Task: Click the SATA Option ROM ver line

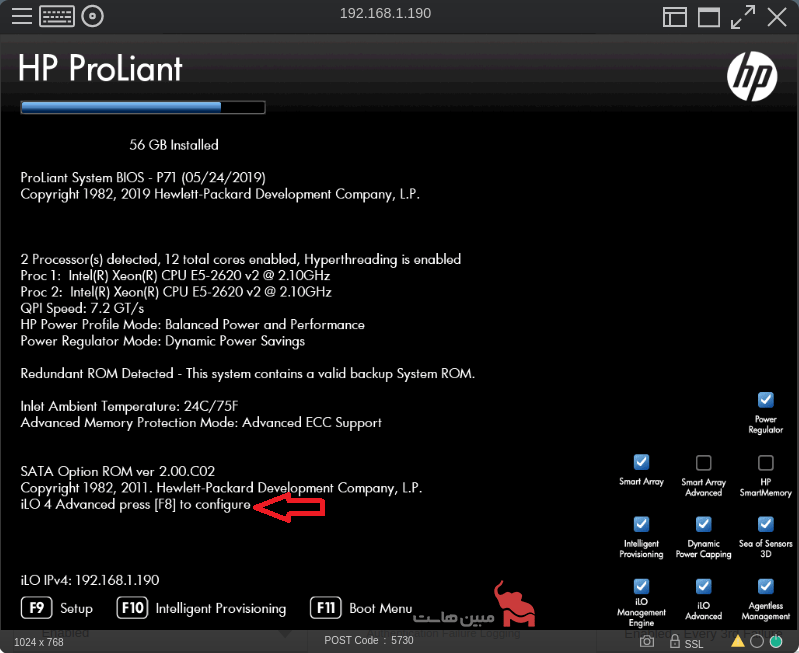Action: (118, 471)
